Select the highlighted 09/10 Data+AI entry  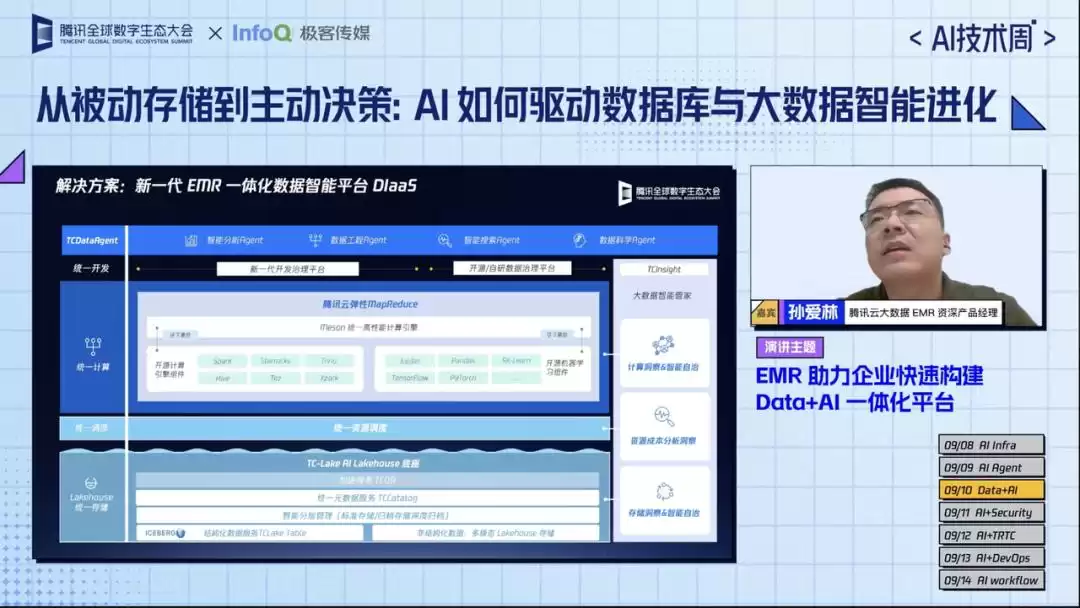point(991,490)
